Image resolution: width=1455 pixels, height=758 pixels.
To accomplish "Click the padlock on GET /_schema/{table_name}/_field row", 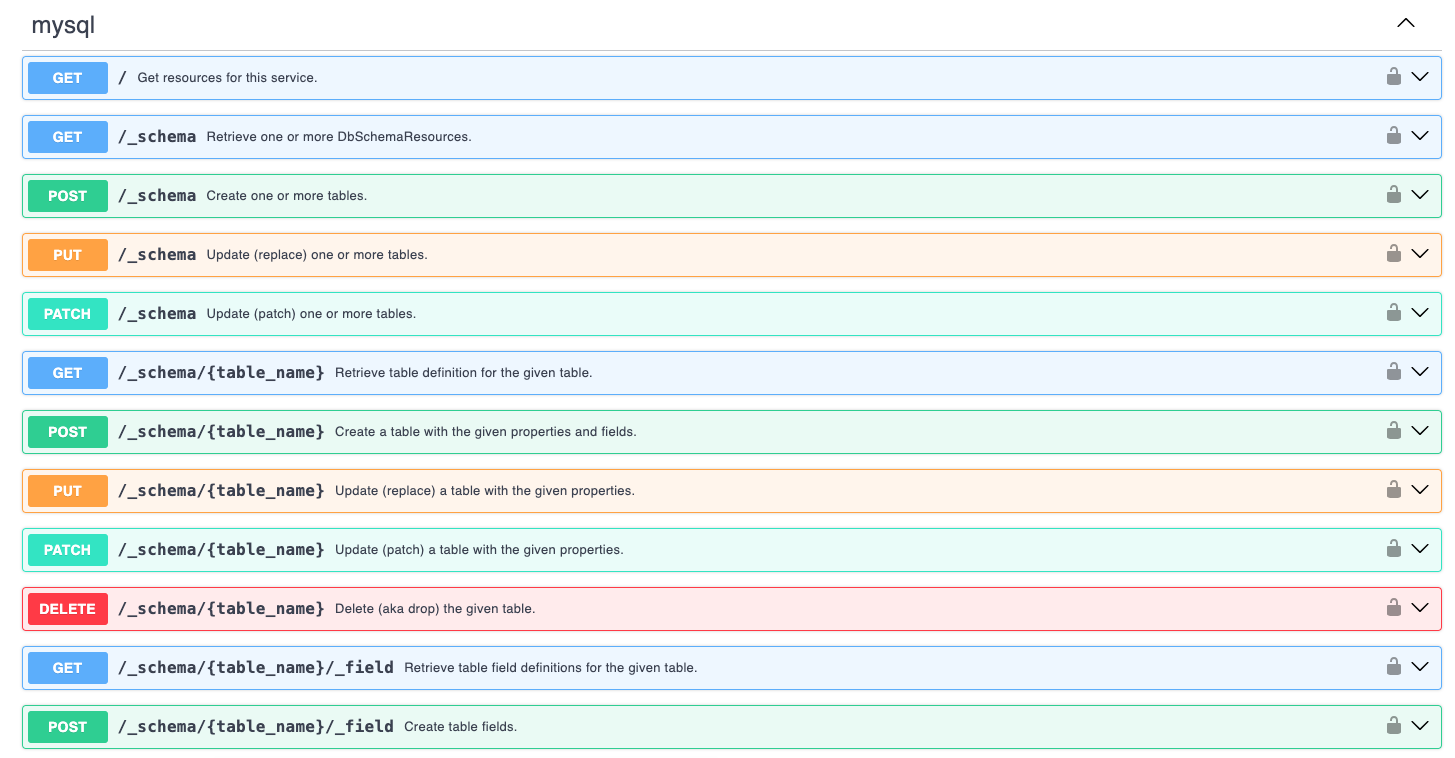I will [1394, 667].
